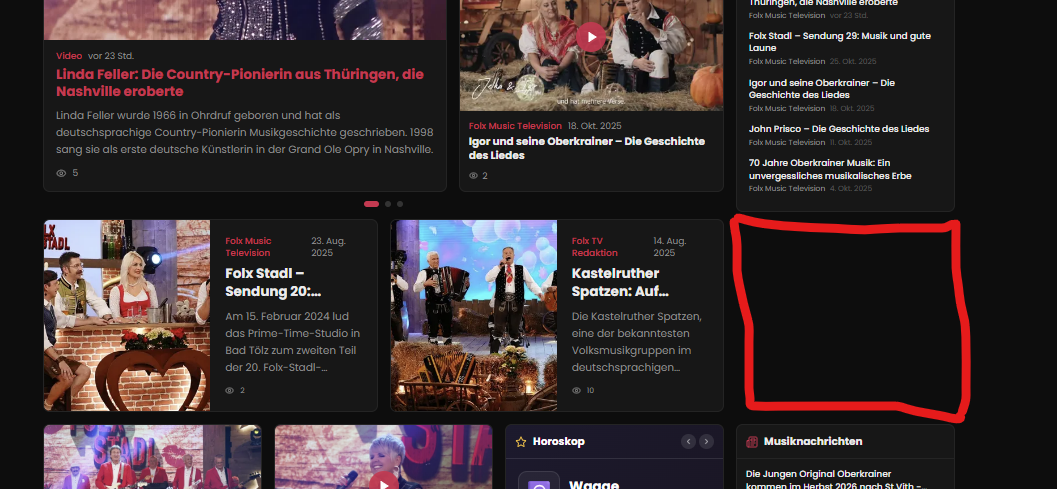Open Folx Stadl – Sendung 20 thumbnail
Image resolution: width=1057 pixels, height=489 pixels.
pyautogui.click(x=127, y=316)
